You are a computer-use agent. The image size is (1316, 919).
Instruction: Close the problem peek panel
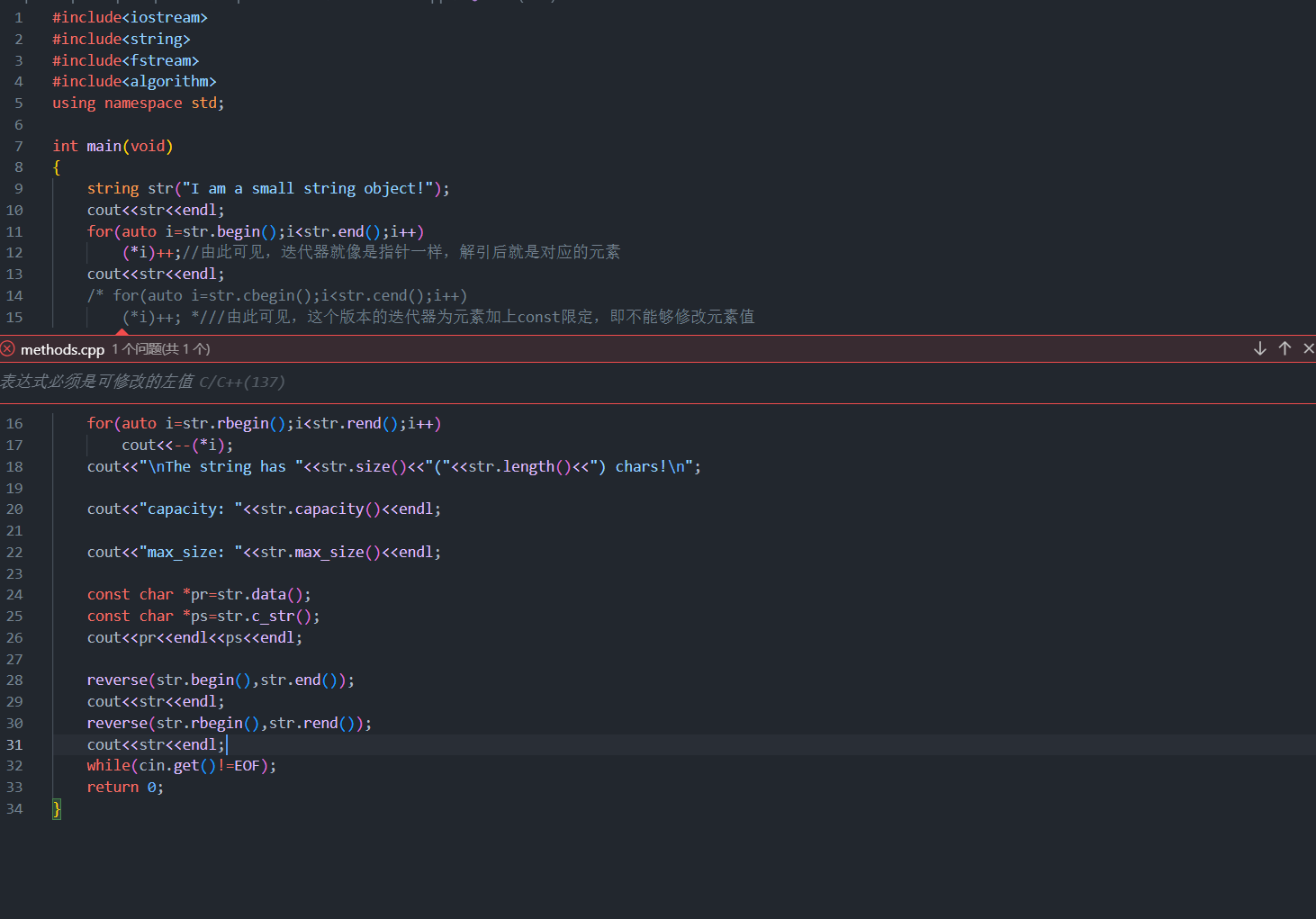coord(1309,348)
